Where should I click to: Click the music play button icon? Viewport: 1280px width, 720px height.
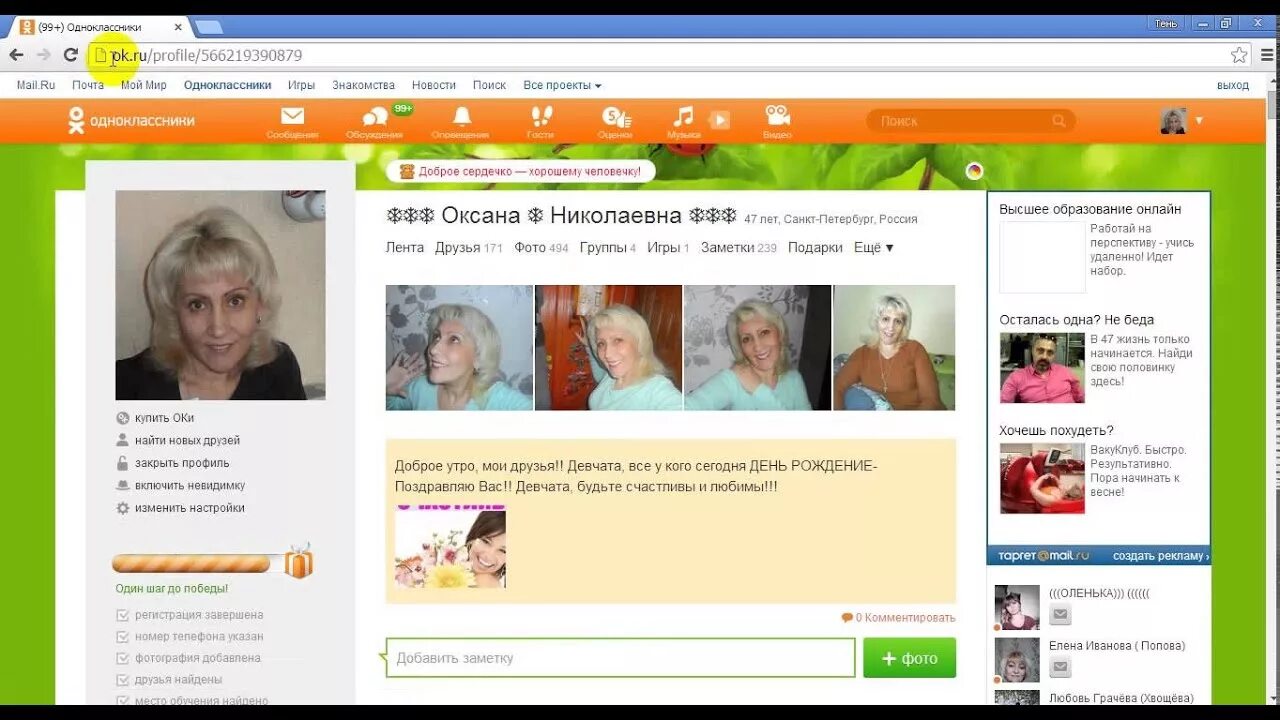tap(719, 120)
